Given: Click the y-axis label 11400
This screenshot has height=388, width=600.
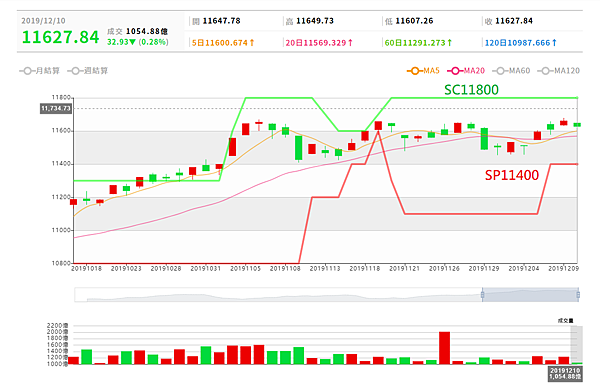Looking at the screenshot, I should [x=61, y=164].
